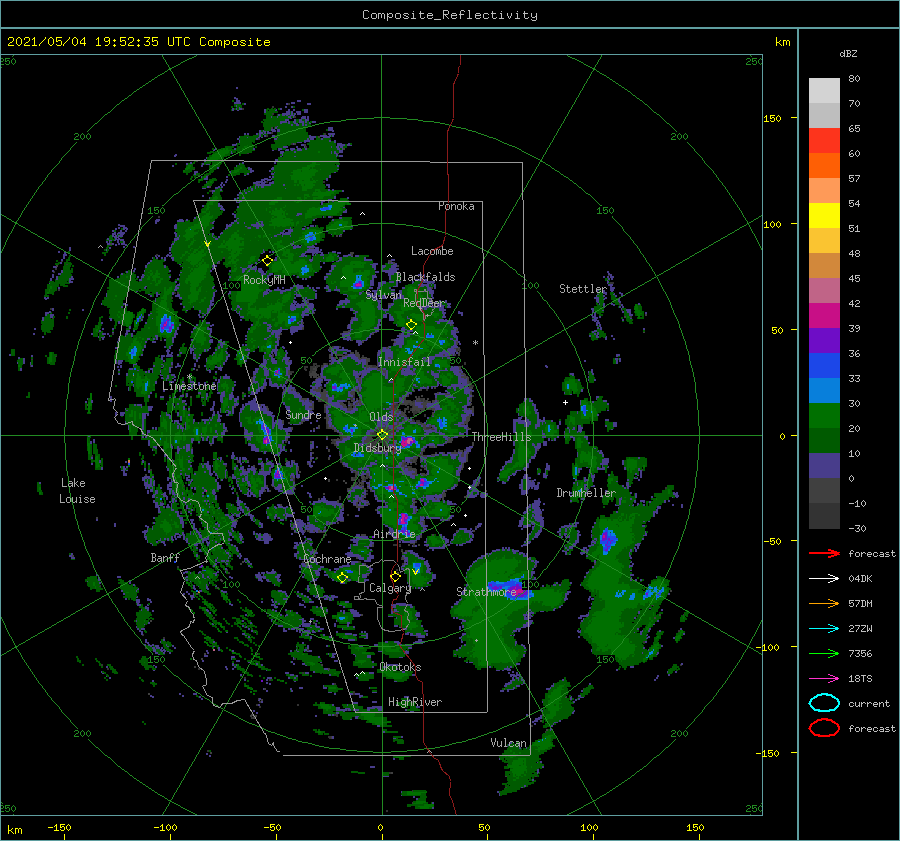Click the 80 dBZ legend value
This screenshot has height=841, width=900.
854,79
